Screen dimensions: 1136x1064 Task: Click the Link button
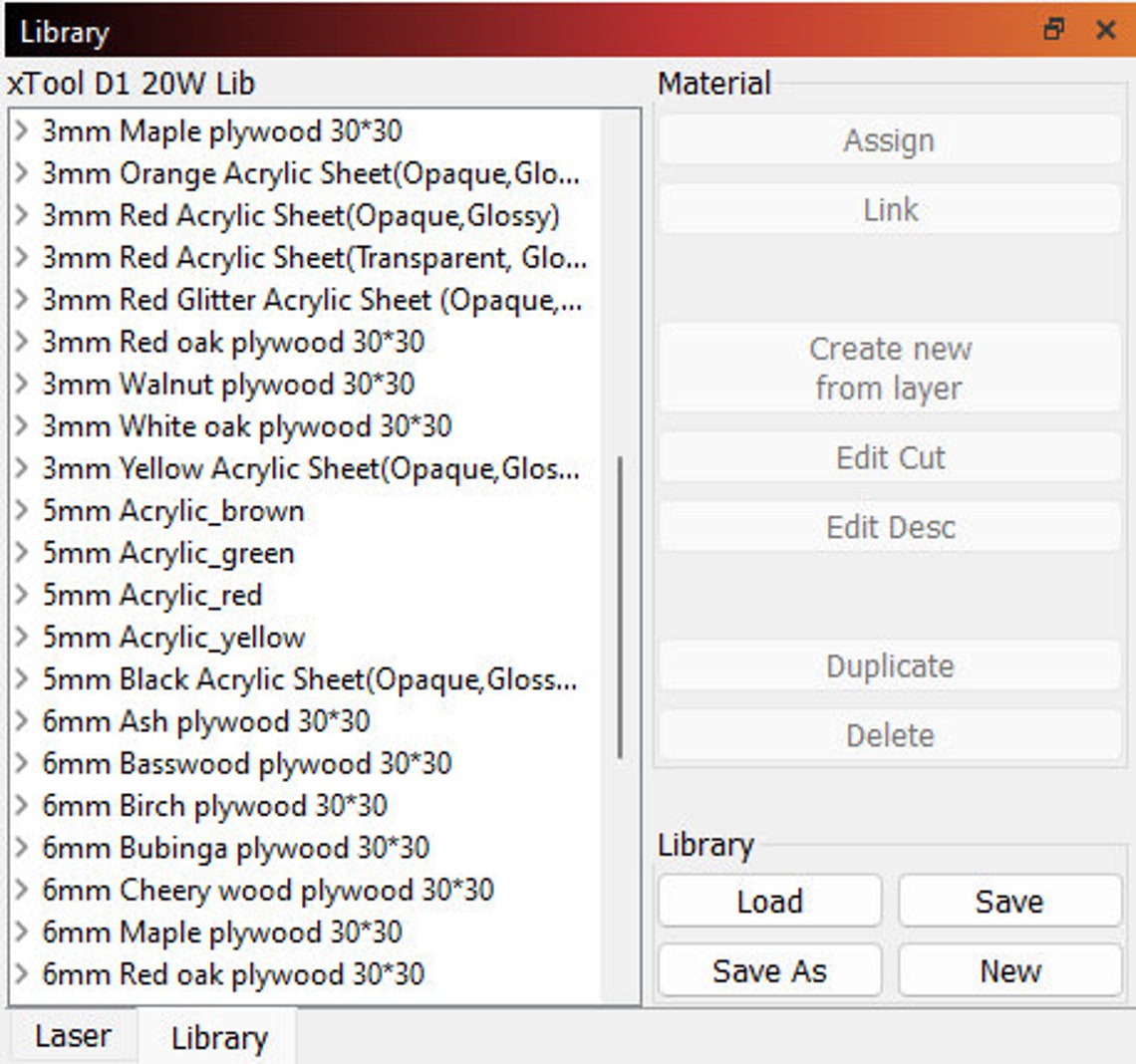[x=888, y=209]
